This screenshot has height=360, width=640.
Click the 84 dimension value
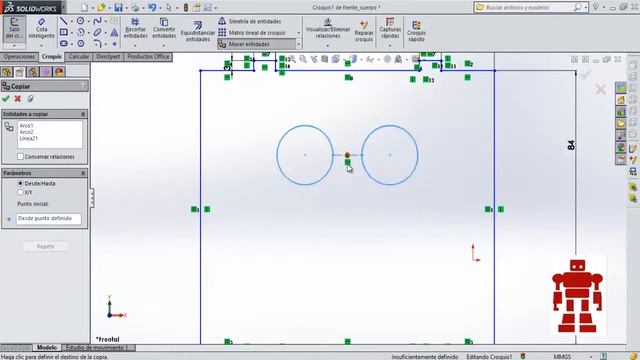coord(571,145)
